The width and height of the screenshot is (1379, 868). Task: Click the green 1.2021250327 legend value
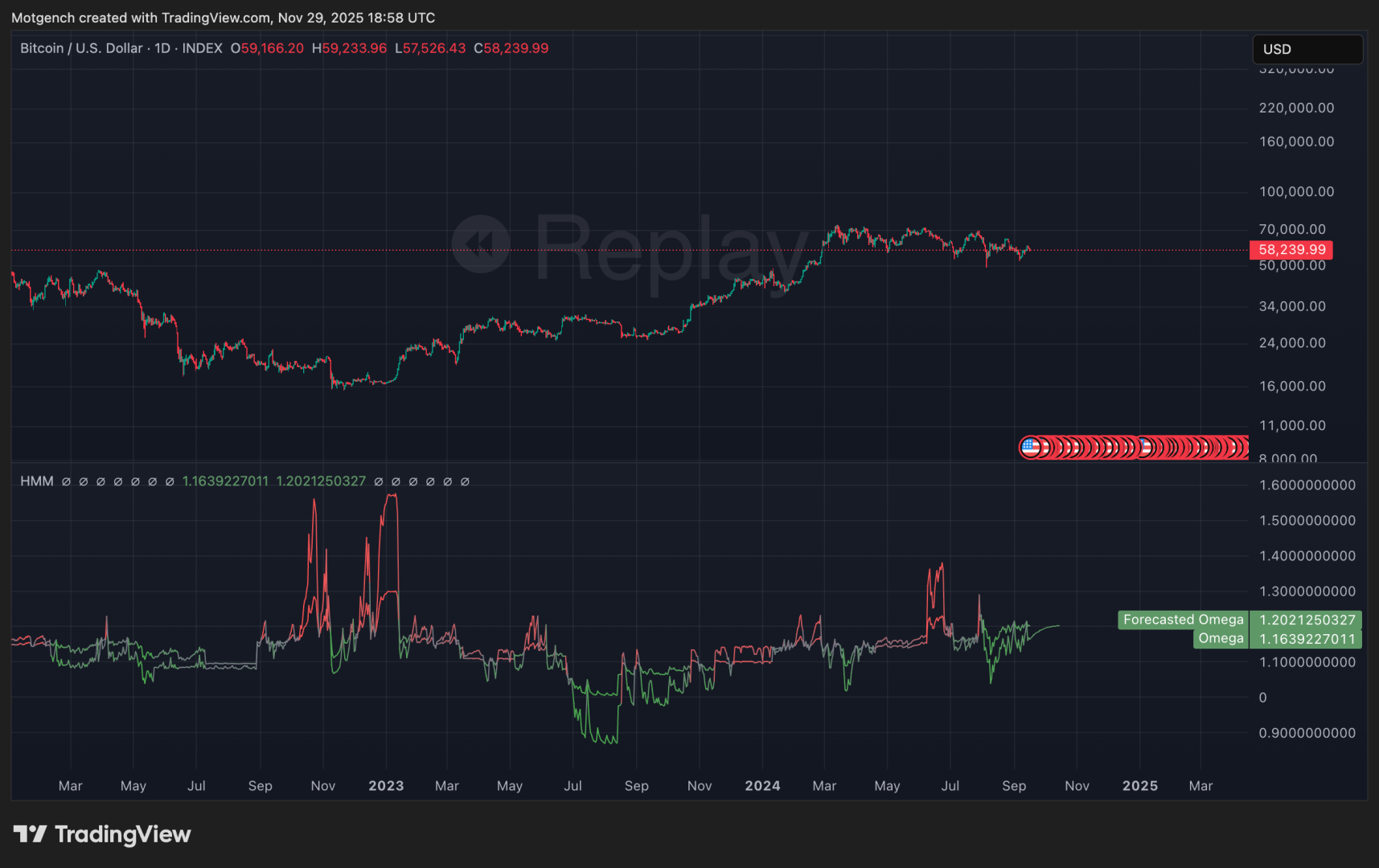tap(321, 481)
